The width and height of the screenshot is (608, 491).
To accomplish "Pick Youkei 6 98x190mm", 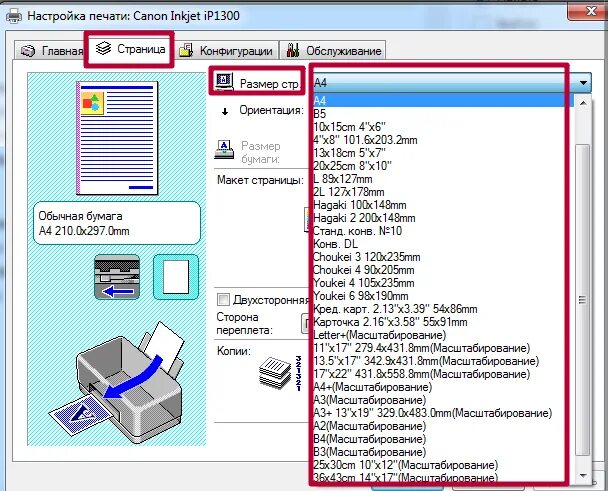I will (x=443, y=296).
